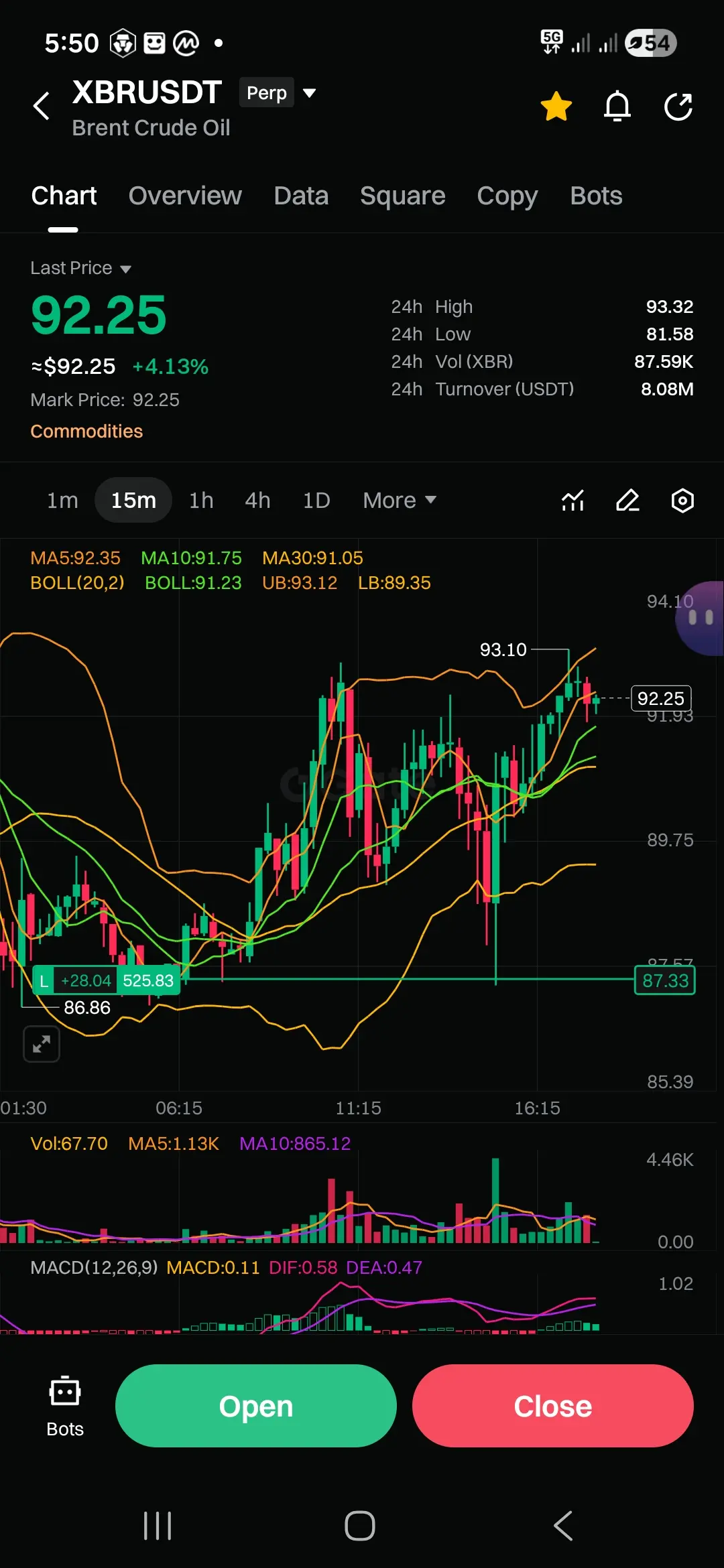The image size is (724, 1568).
Task: Expand the Perp contract type dropdown
Action: coord(278,92)
